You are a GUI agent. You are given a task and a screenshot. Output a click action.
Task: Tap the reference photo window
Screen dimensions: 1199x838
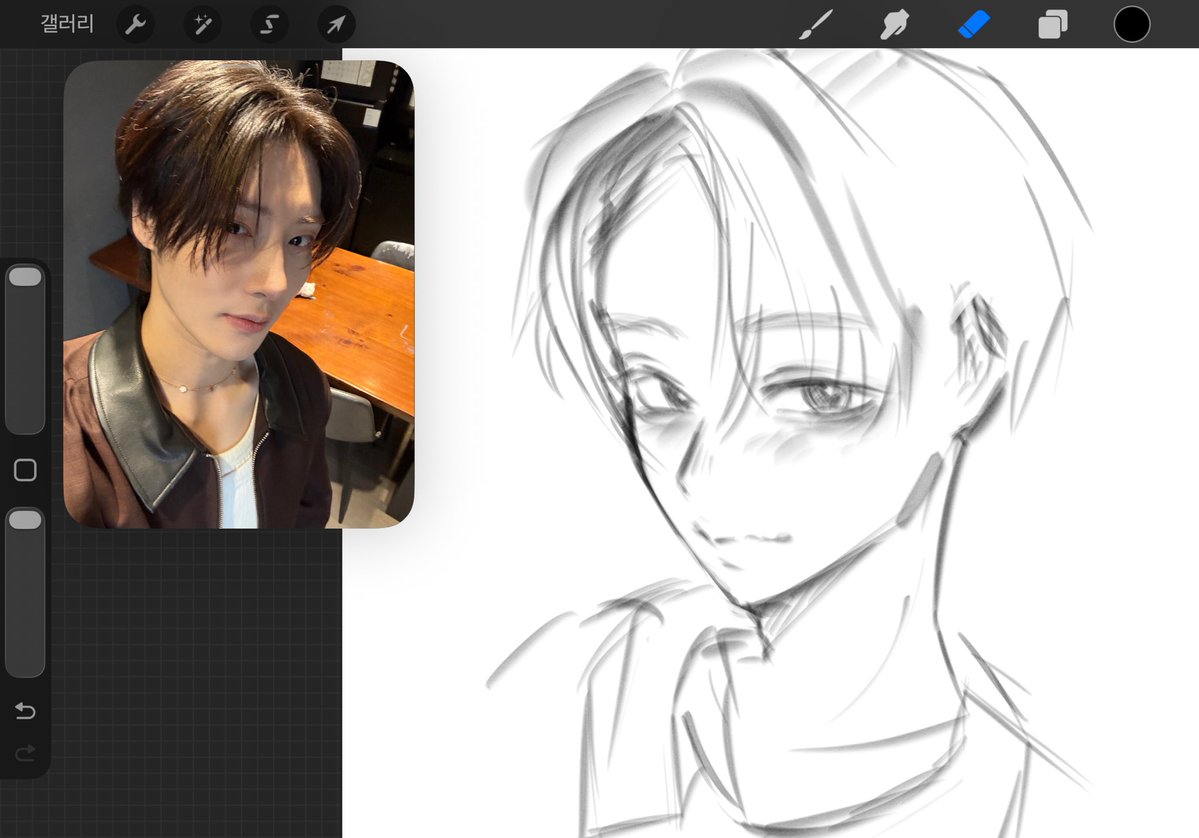[x=239, y=294]
